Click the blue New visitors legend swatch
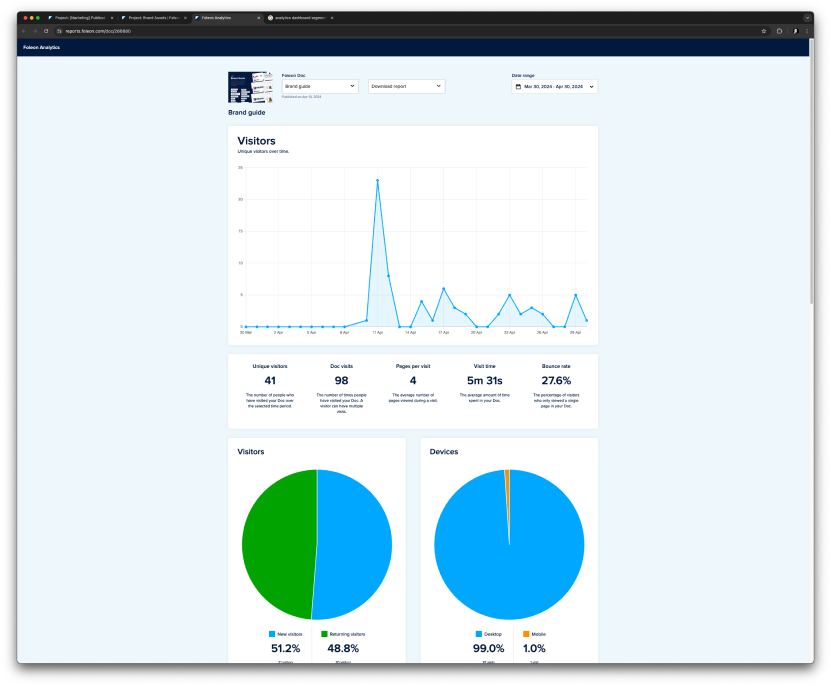This screenshot has height=686, width=831. click(x=272, y=634)
